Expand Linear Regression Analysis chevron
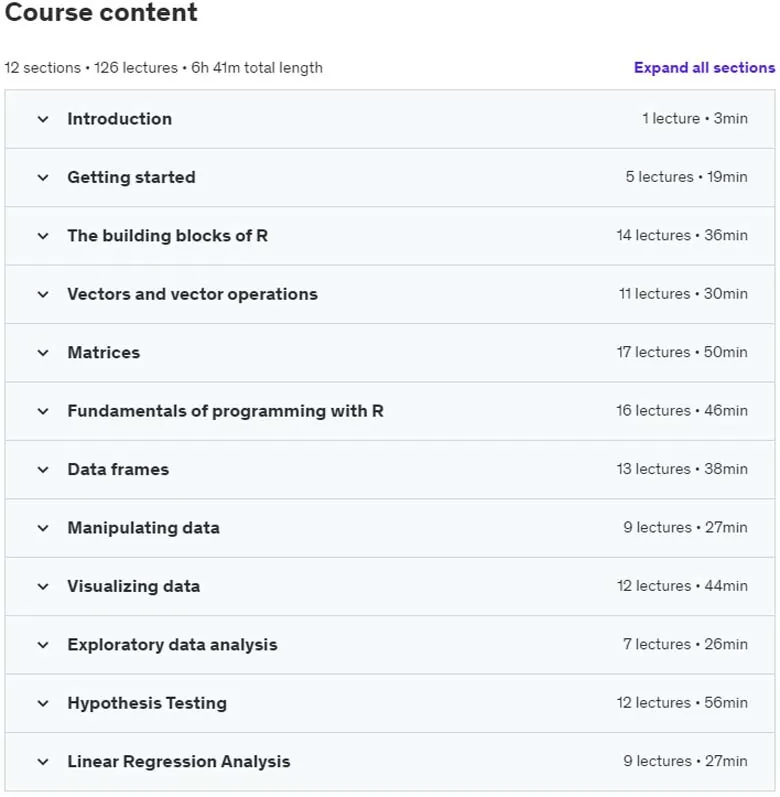Viewport: 780px width, 797px height. pyautogui.click(x=43, y=762)
